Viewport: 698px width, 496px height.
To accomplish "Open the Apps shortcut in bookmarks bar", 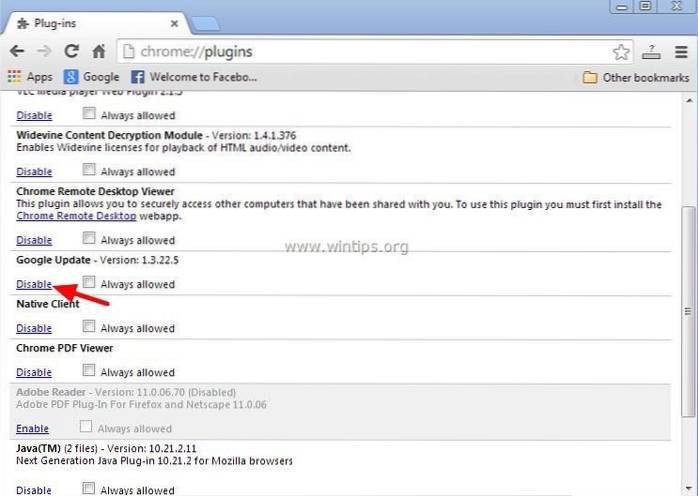I will coord(30,77).
